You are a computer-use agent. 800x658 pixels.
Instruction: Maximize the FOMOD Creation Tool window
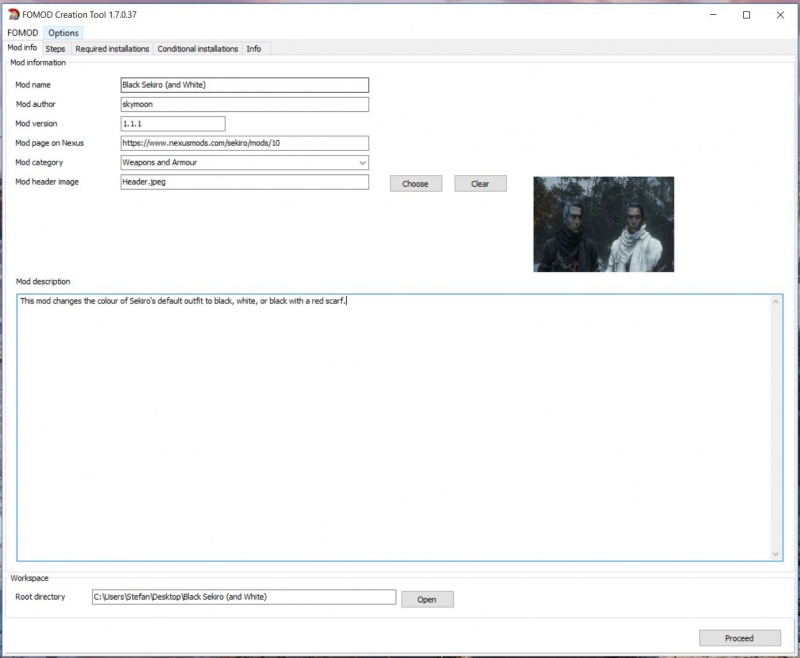(746, 15)
